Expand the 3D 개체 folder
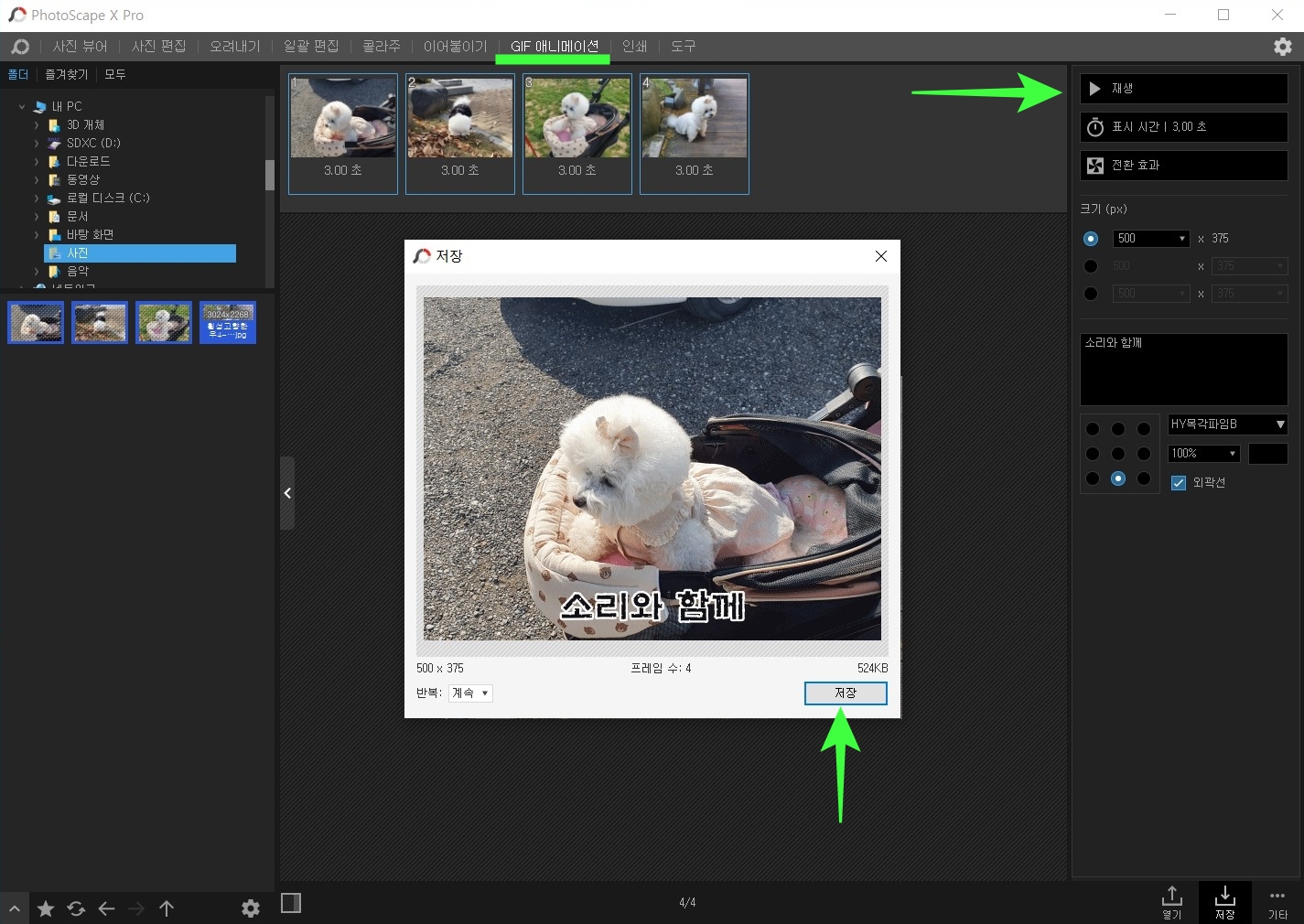Viewport: 1304px width, 924px height. [37, 125]
